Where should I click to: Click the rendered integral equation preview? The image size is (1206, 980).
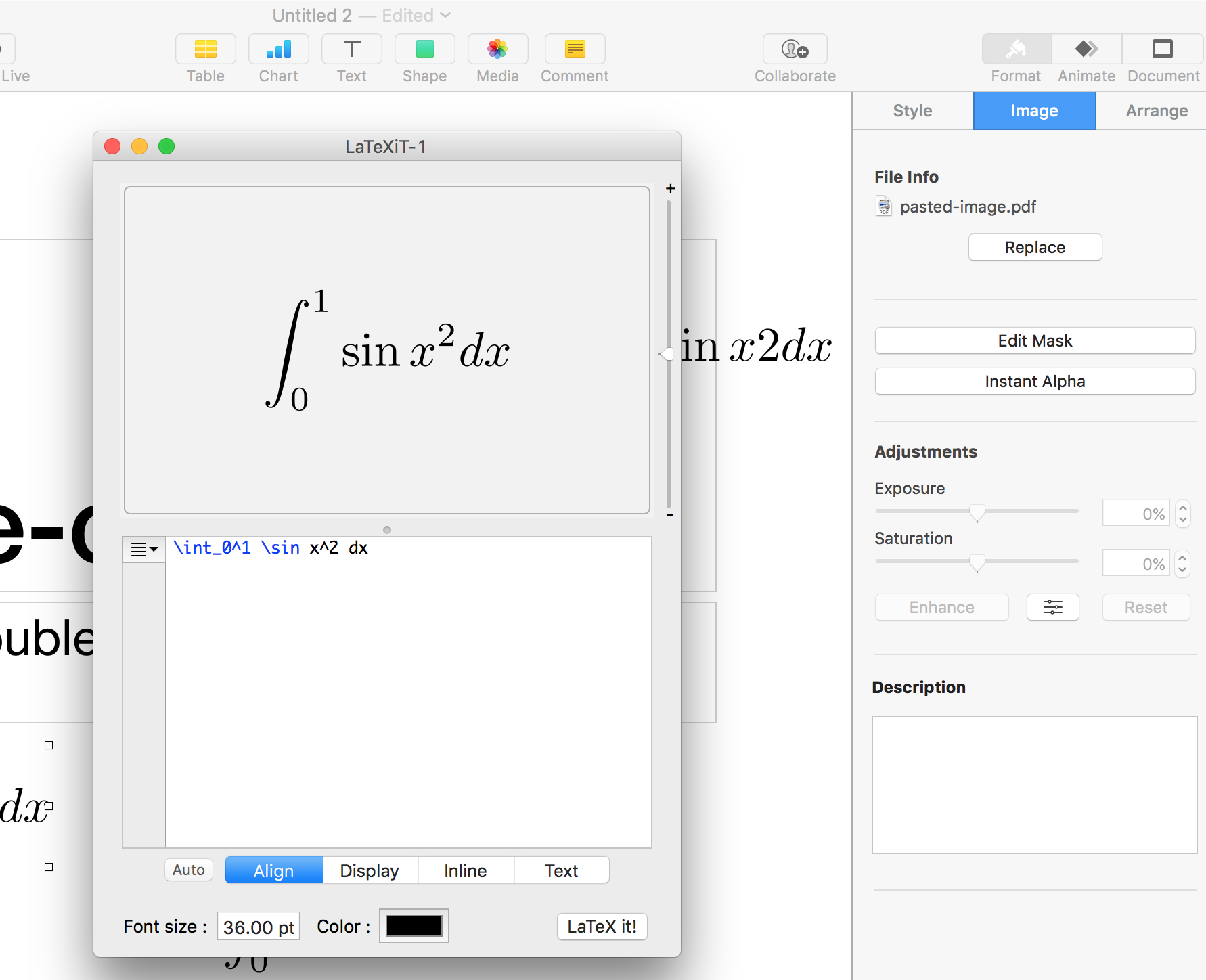pos(387,351)
